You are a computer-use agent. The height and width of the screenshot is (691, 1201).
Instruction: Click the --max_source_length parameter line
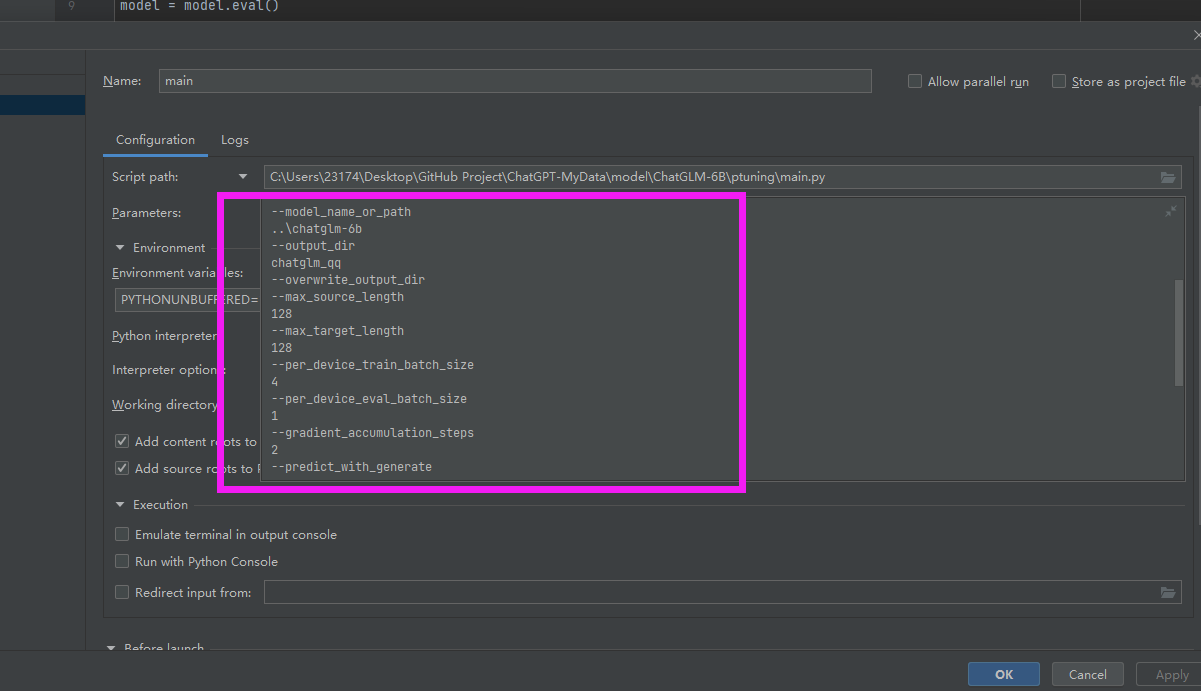pyautogui.click(x=338, y=297)
